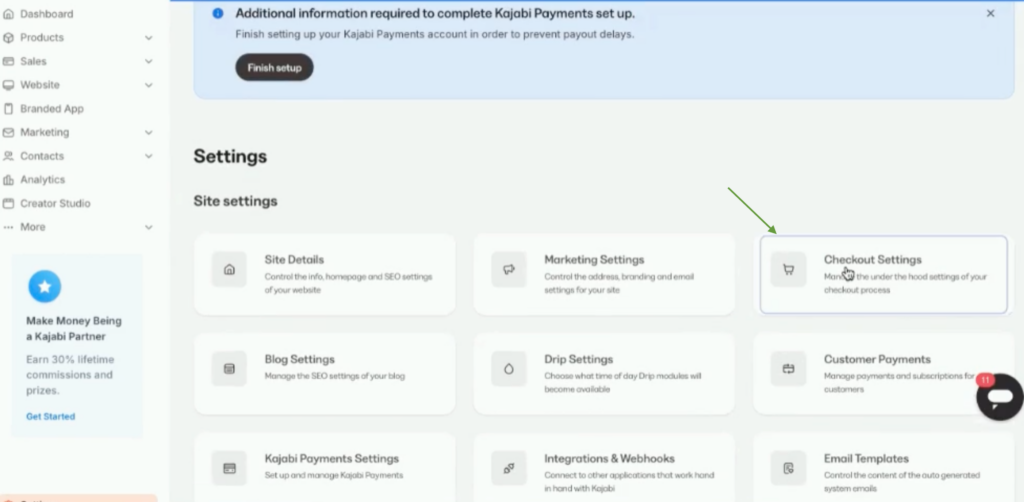
Task: Click the Contacts people icon
Action: tap(8, 156)
